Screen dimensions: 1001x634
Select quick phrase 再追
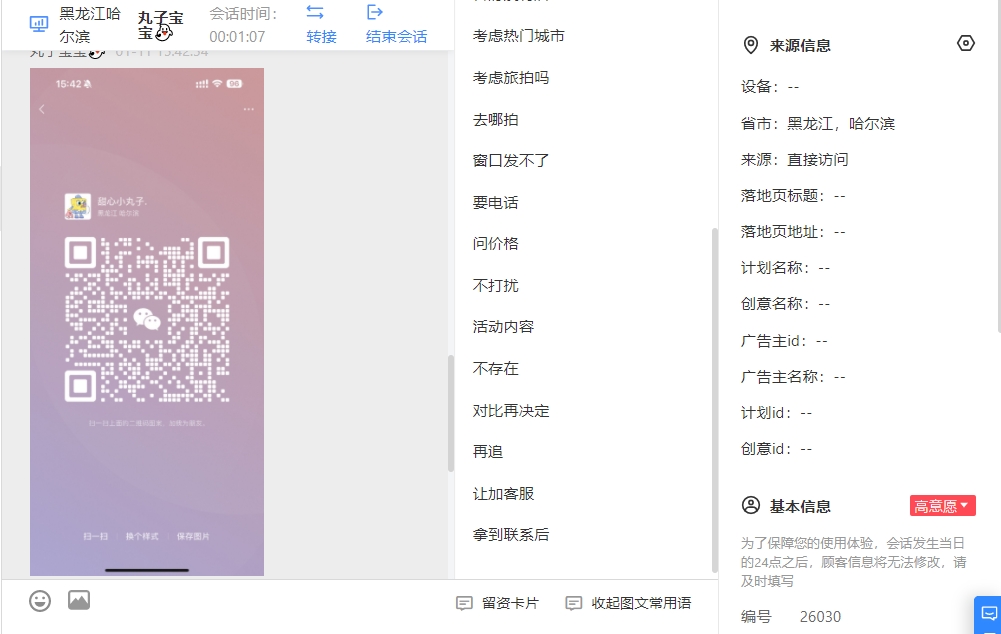(488, 452)
